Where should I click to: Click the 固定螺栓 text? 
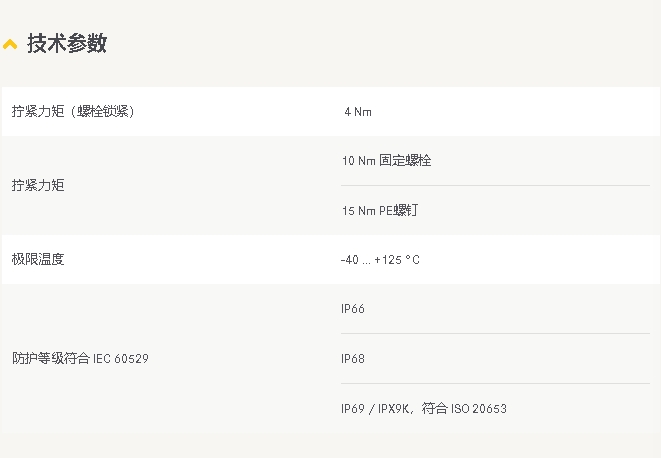405,161
